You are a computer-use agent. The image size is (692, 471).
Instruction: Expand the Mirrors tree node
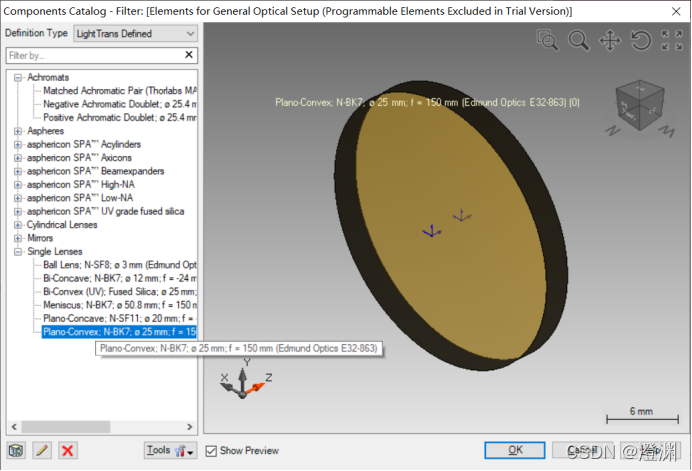tap(18, 238)
